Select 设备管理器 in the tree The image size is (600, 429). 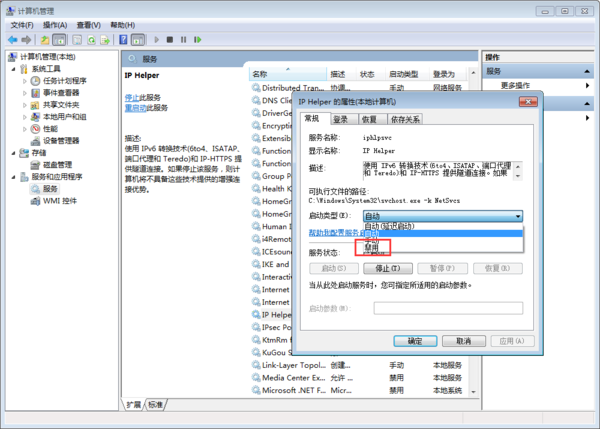(x=61, y=140)
